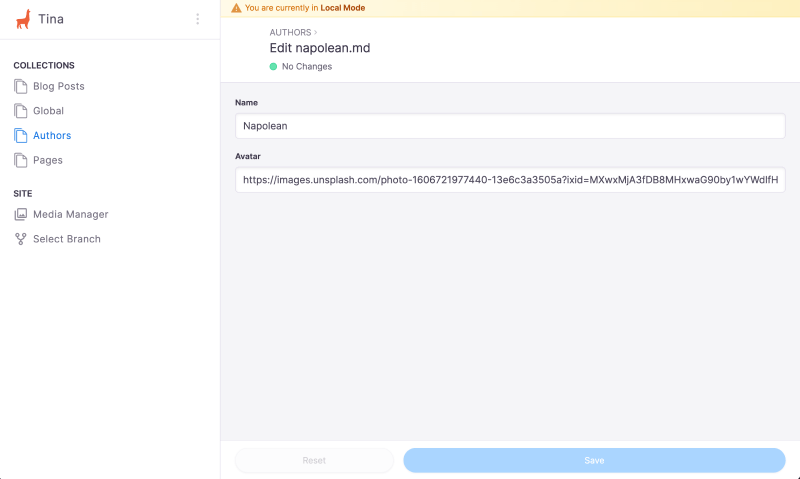Click the Select Branch git icon
The height and width of the screenshot is (479, 800).
[21, 239]
